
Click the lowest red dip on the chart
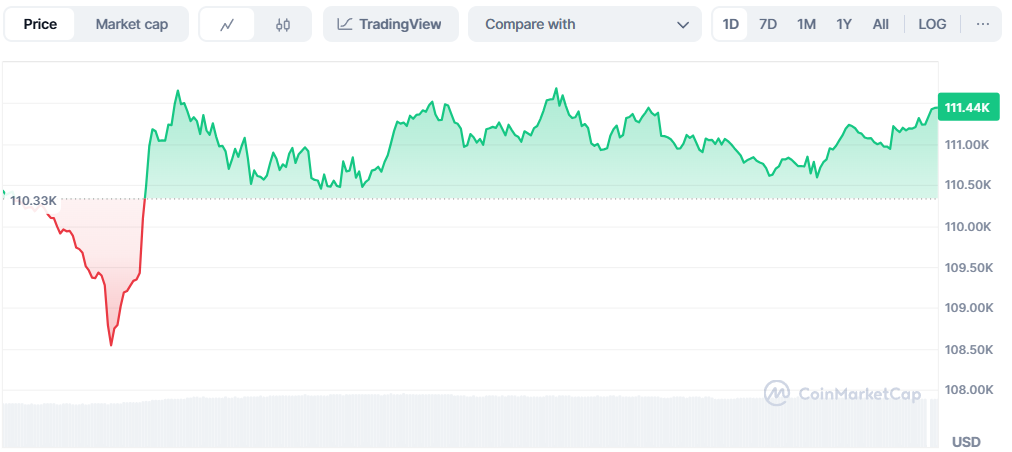[111, 344]
